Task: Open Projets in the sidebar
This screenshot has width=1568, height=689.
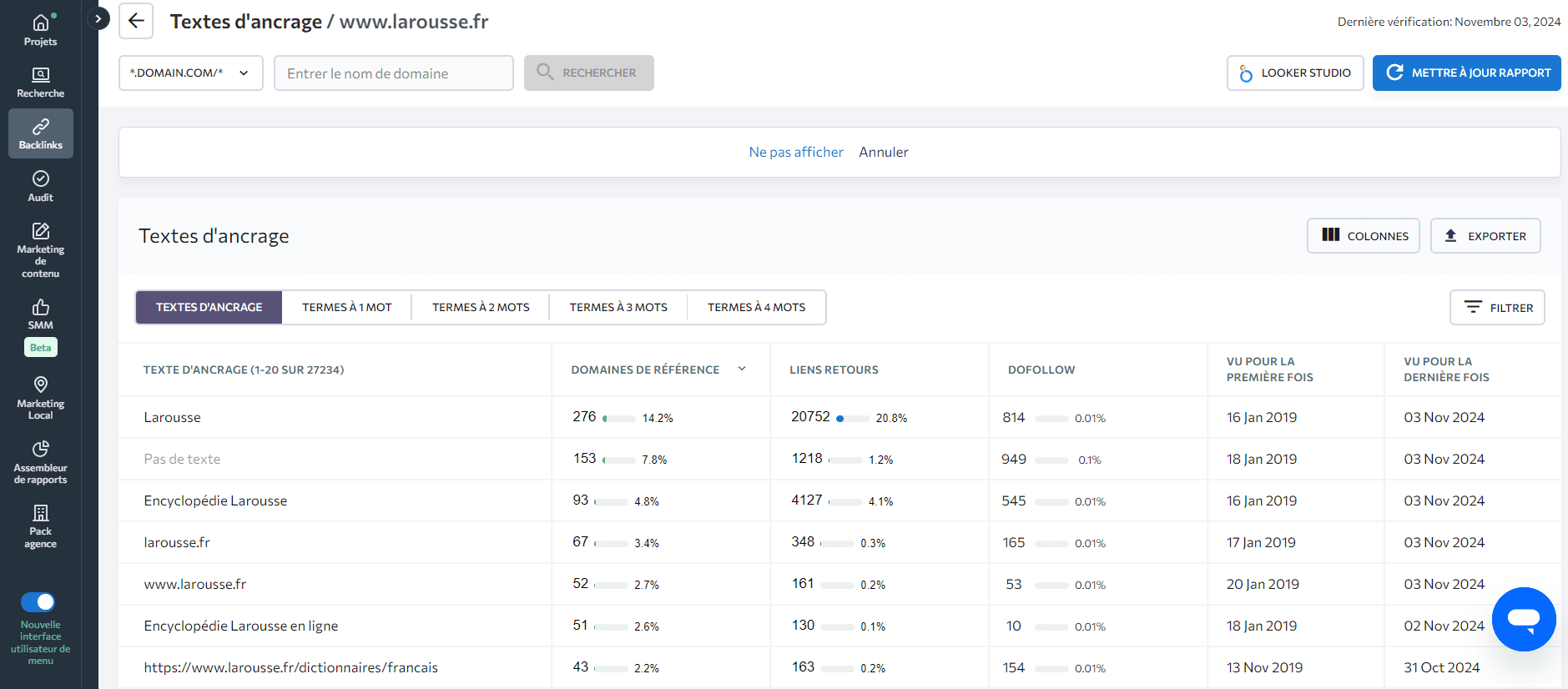Action: coord(40,30)
